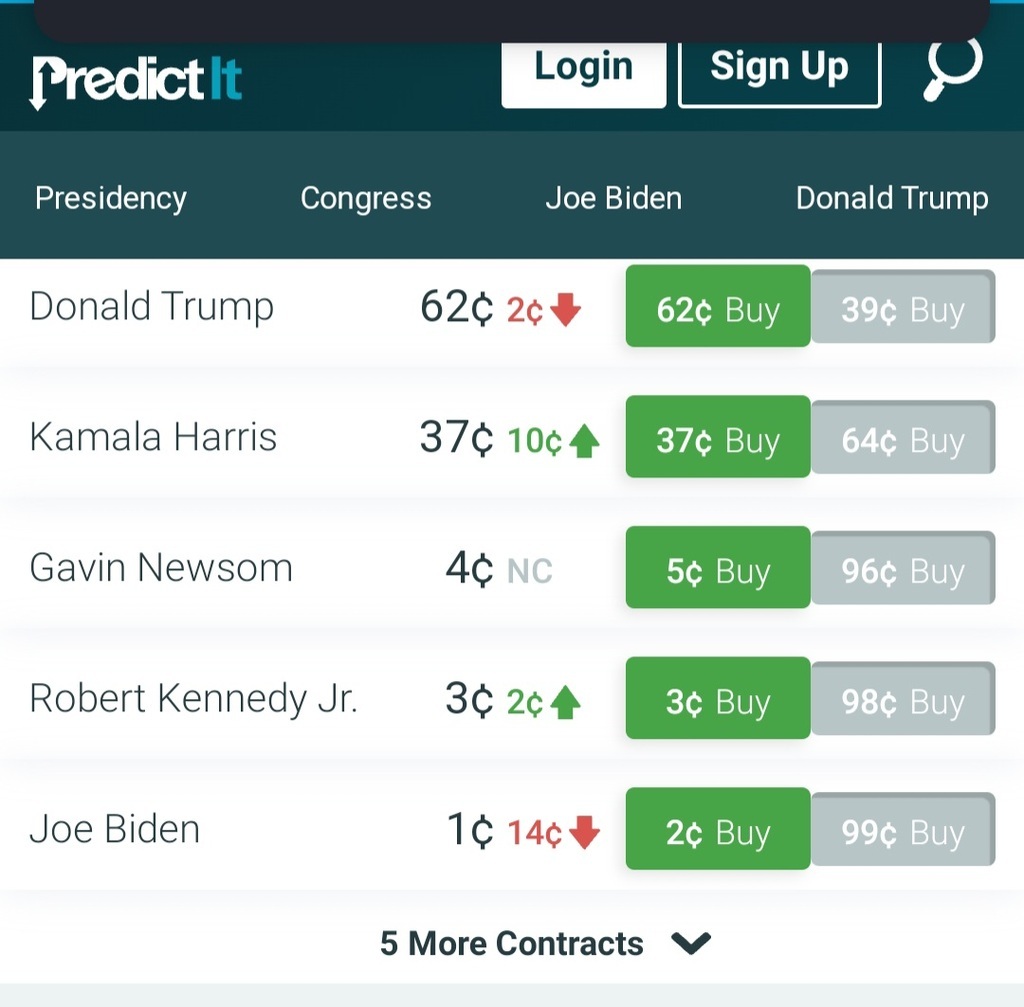
Task: Switch to the Congress tab
Action: pos(366,198)
